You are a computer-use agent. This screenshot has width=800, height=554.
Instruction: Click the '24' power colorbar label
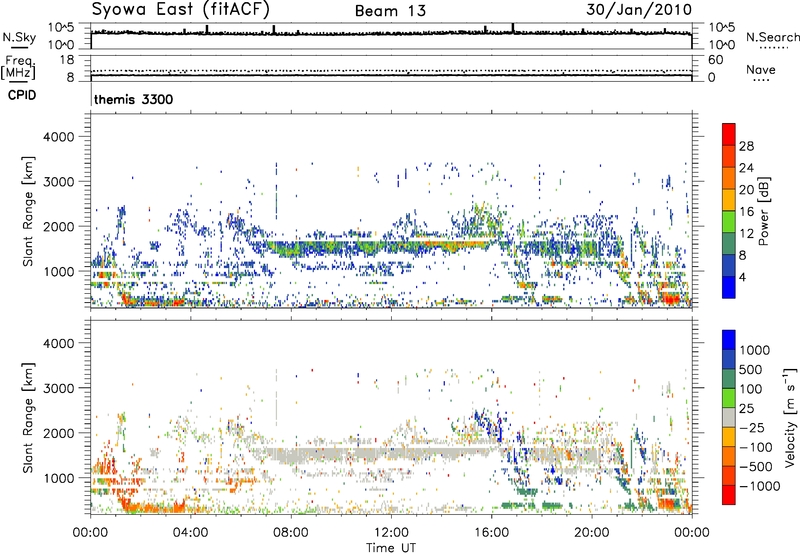click(x=746, y=168)
